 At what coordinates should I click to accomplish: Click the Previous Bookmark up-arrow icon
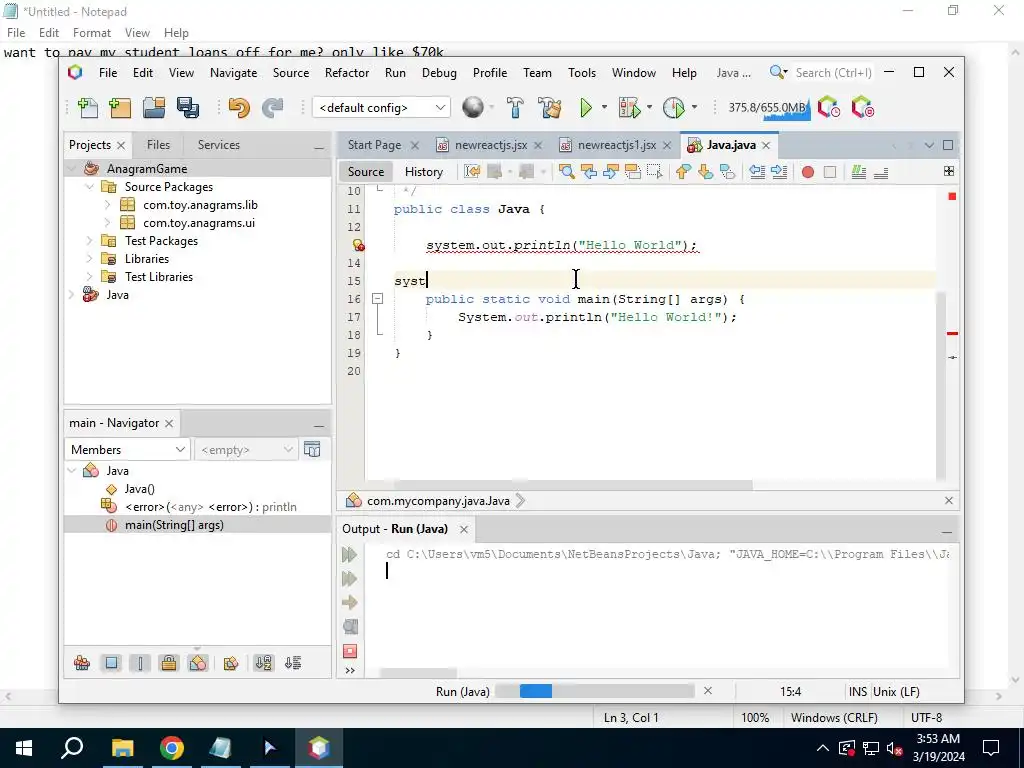point(683,172)
